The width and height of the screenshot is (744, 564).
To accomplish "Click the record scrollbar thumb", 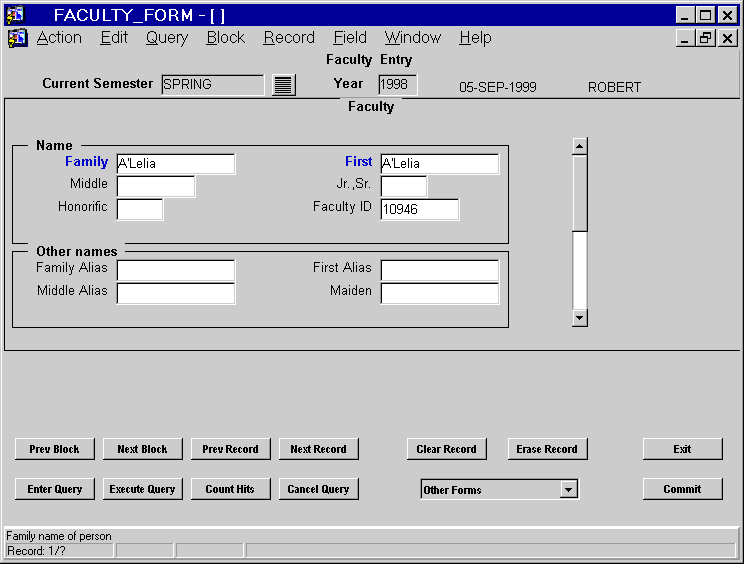I will [x=580, y=194].
